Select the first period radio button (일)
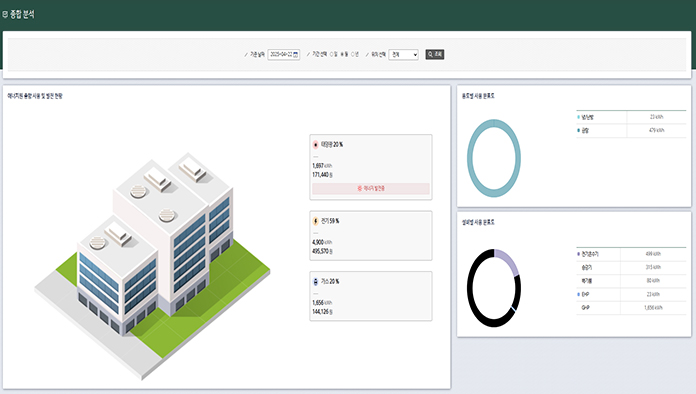The image size is (696, 394). coord(331,54)
